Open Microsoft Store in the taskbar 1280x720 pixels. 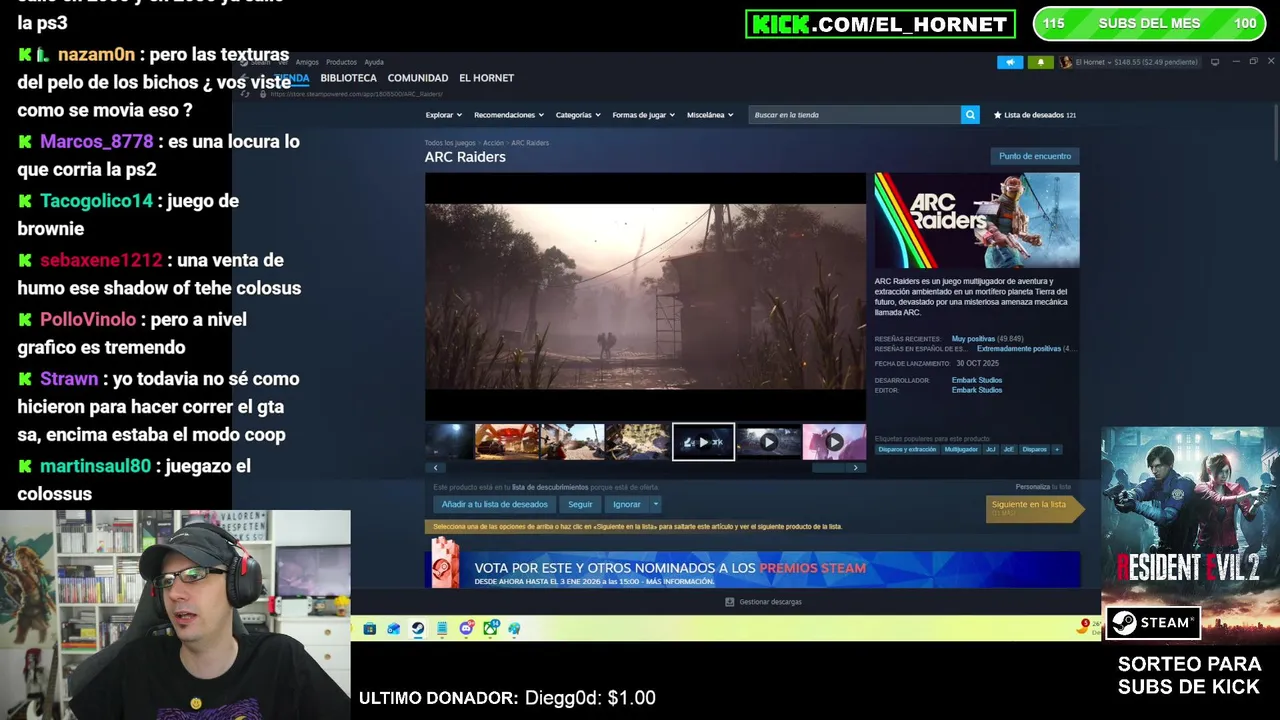[370, 629]
